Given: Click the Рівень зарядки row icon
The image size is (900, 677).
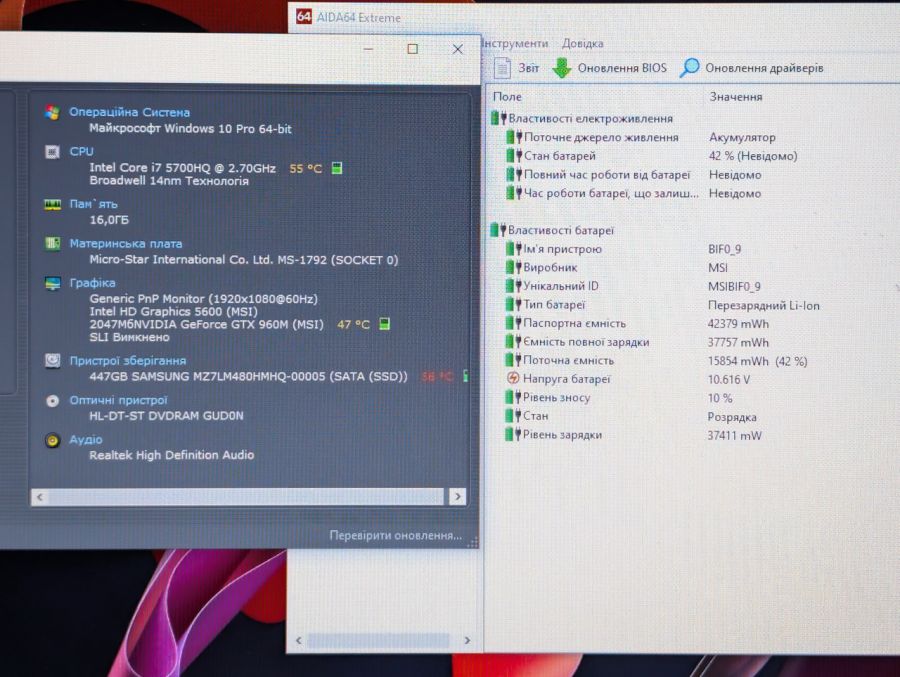Looking at the screenshot, I should [513, 435].
